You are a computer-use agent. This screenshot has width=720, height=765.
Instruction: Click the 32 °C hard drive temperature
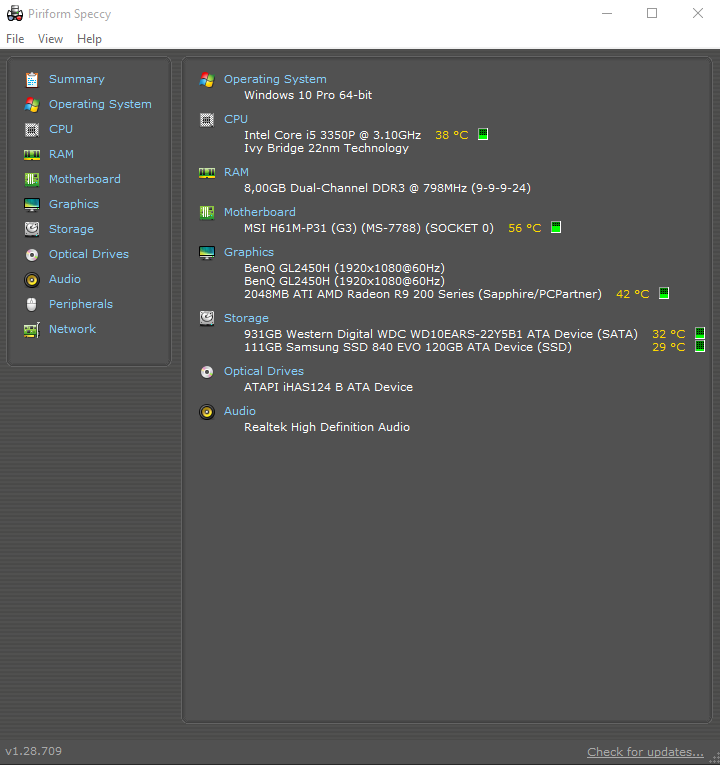[669, 334]
